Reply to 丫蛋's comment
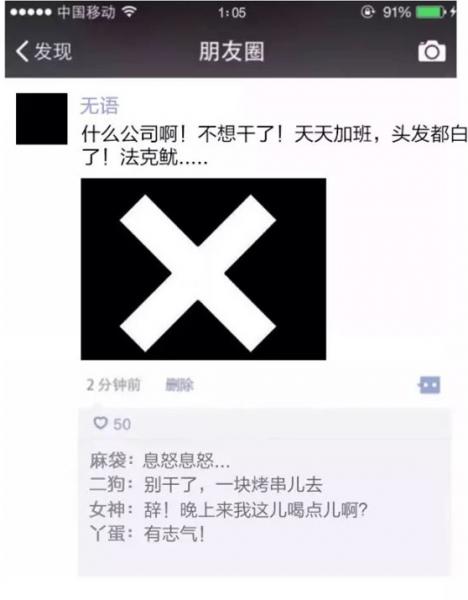 (147, 534)
